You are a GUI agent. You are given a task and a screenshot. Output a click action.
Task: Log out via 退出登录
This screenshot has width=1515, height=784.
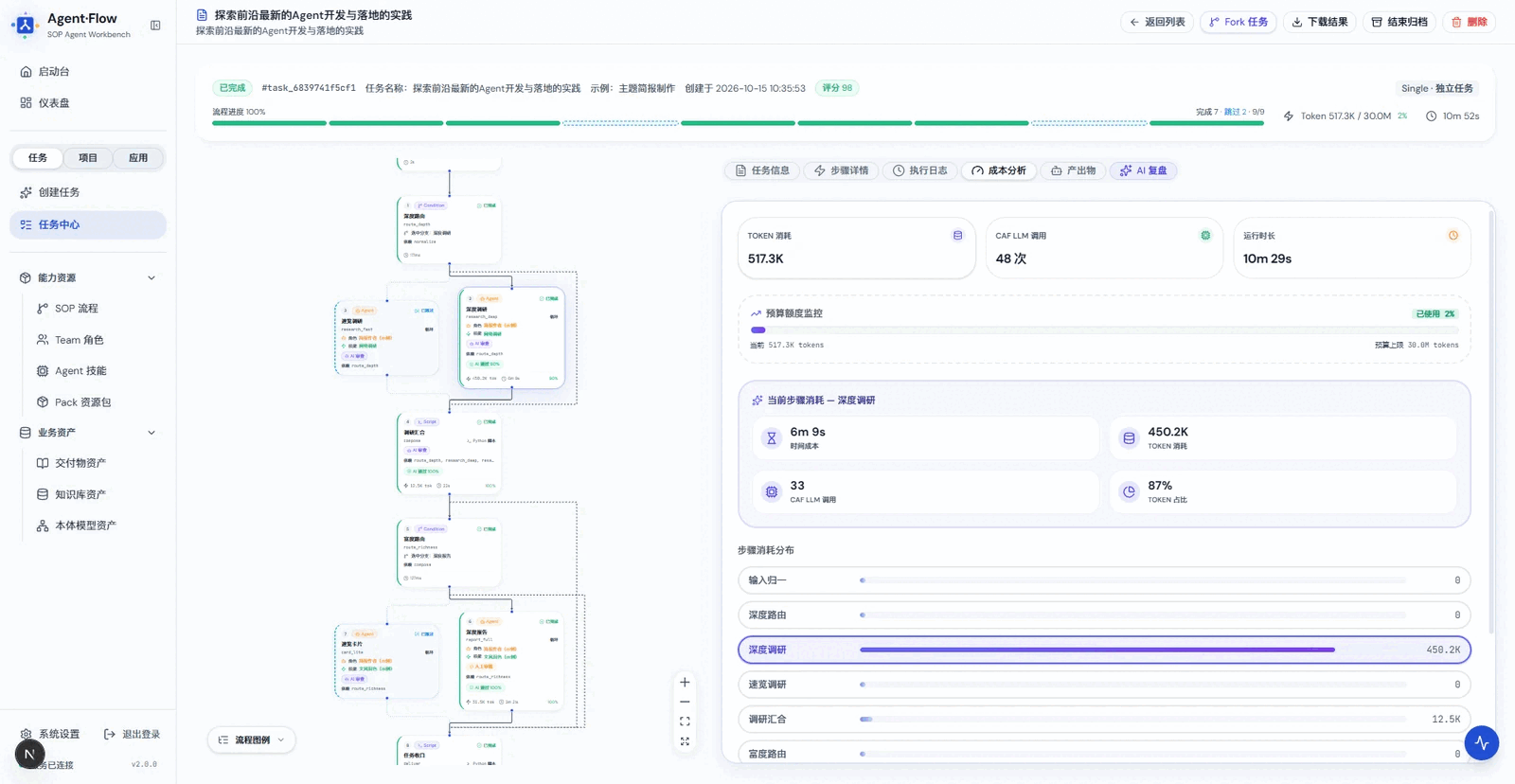[133, 734]
